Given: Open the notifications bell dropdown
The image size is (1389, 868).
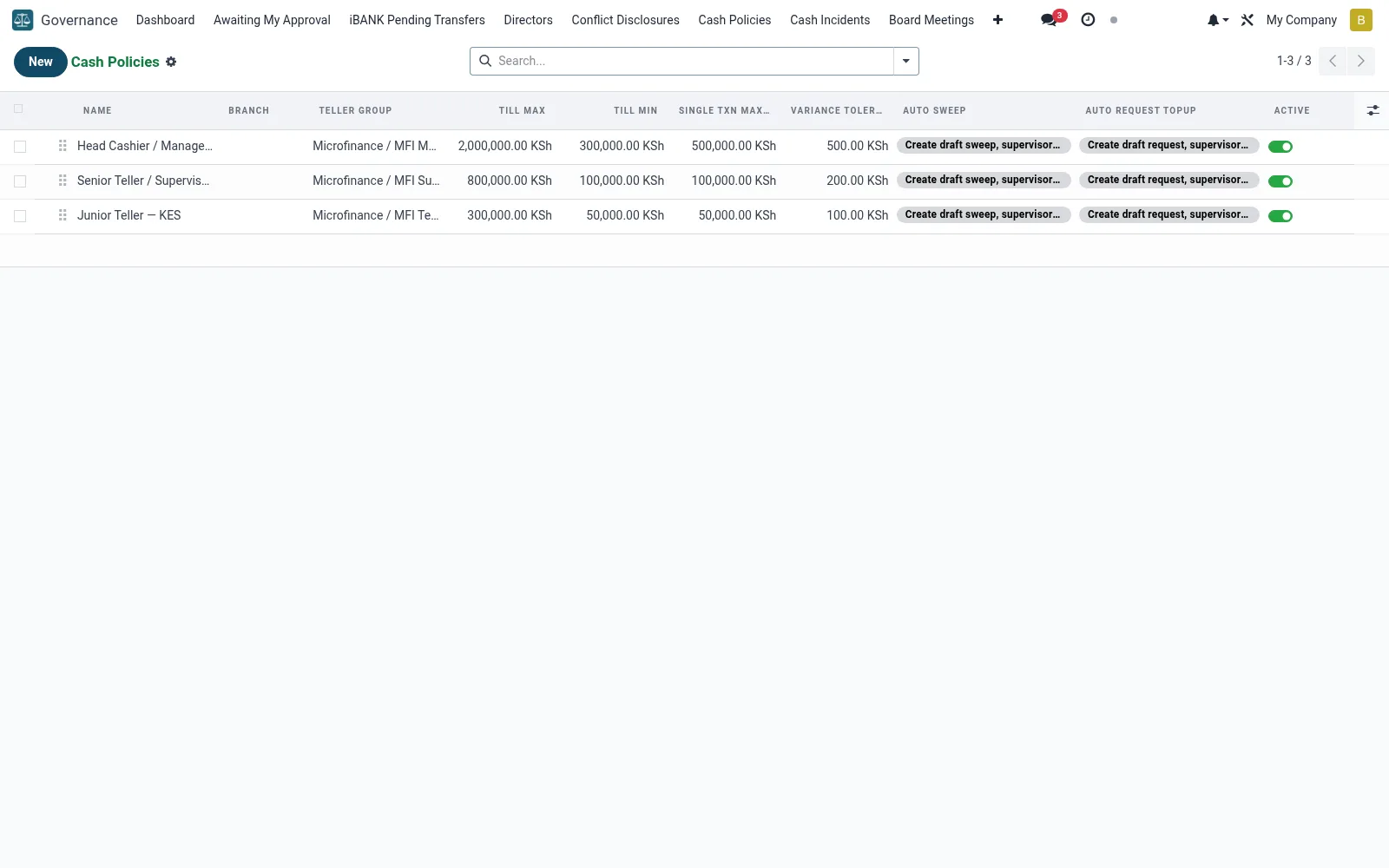Looking at the screenshot, I should tap(1217, 20).
